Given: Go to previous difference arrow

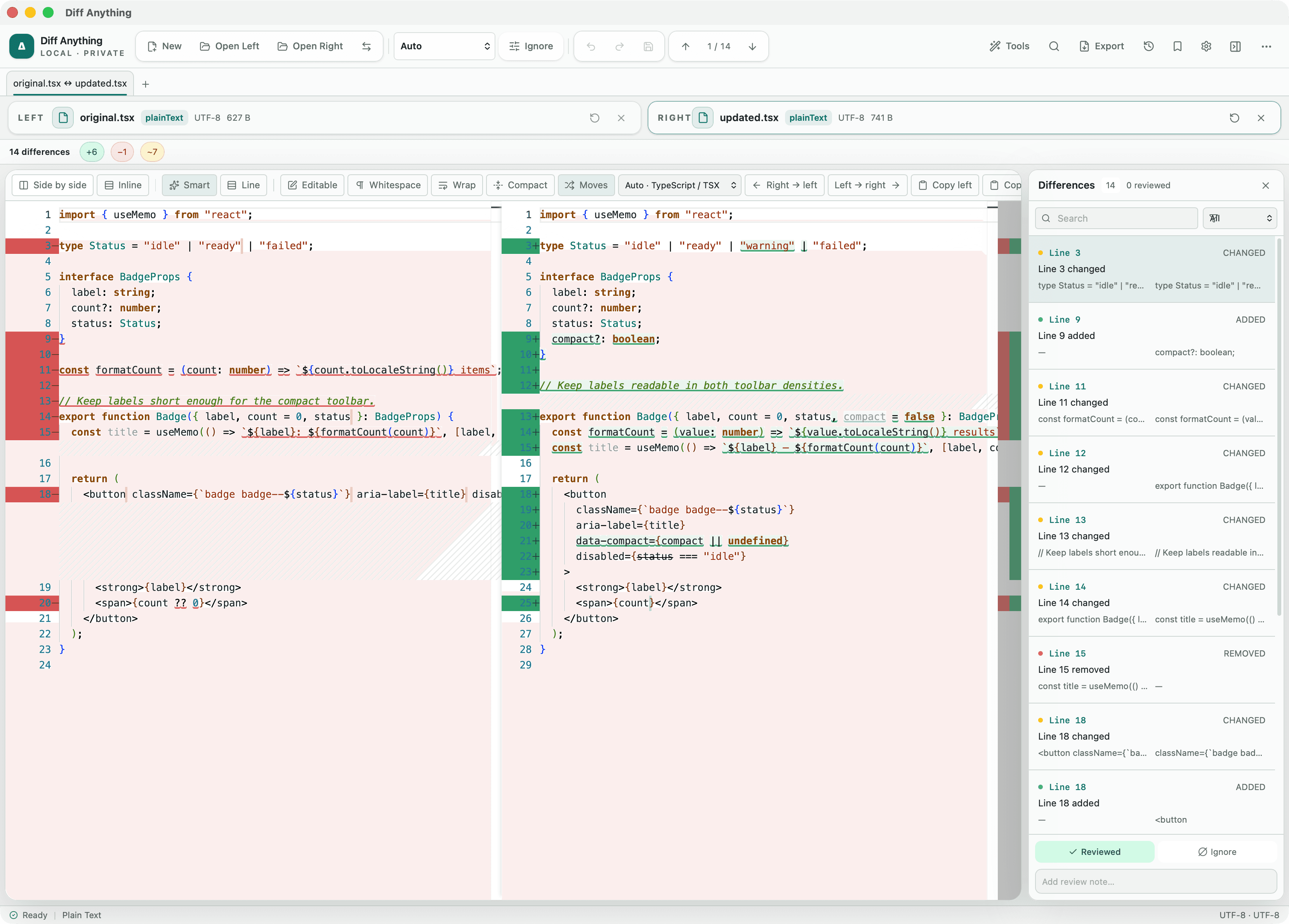Looking at the screenshot, I should pos(685,47).
